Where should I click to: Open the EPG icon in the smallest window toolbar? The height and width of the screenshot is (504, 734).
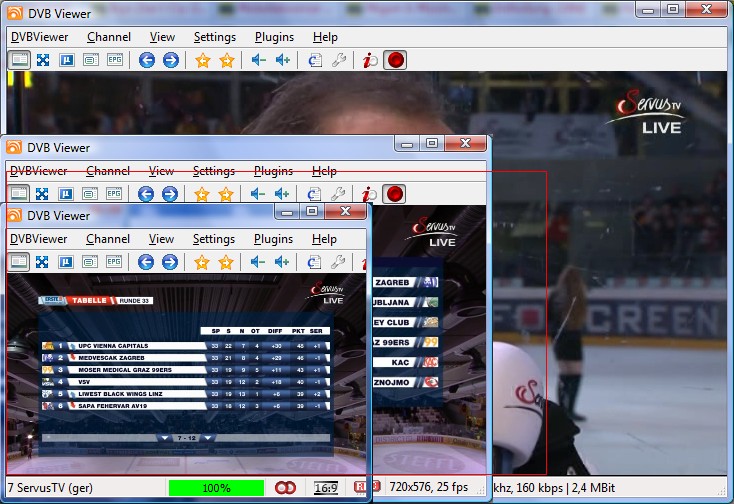[x=114, y=262]
